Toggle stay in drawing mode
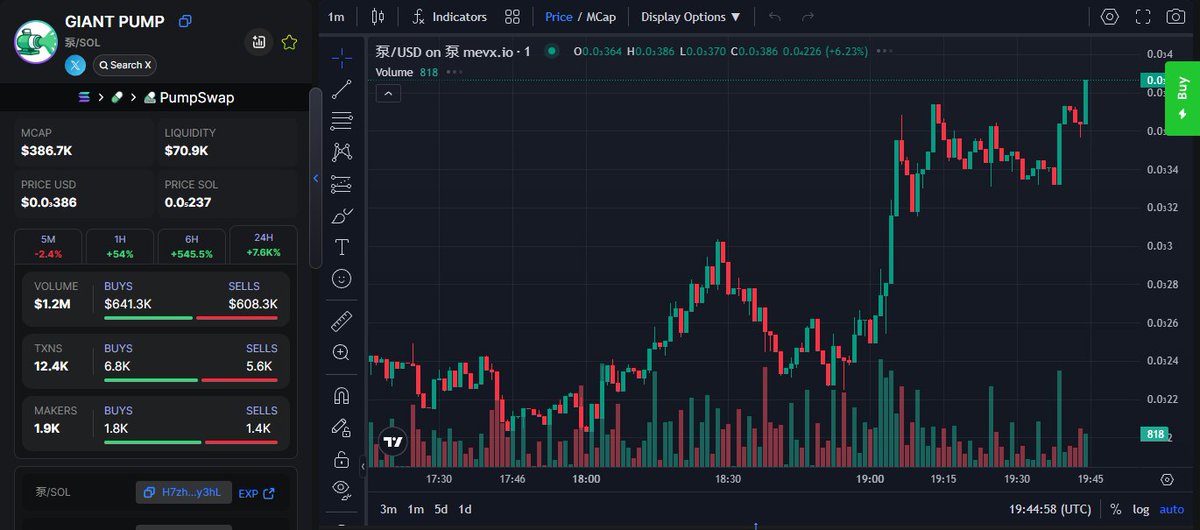This screenshot has height=530, width=1200. click(342, 428)
